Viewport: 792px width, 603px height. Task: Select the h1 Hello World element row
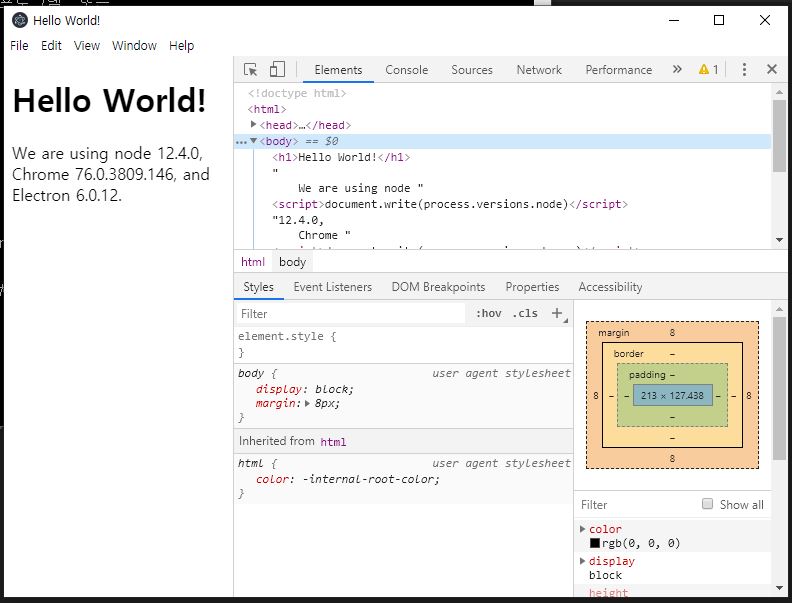[x=341, y=157]
